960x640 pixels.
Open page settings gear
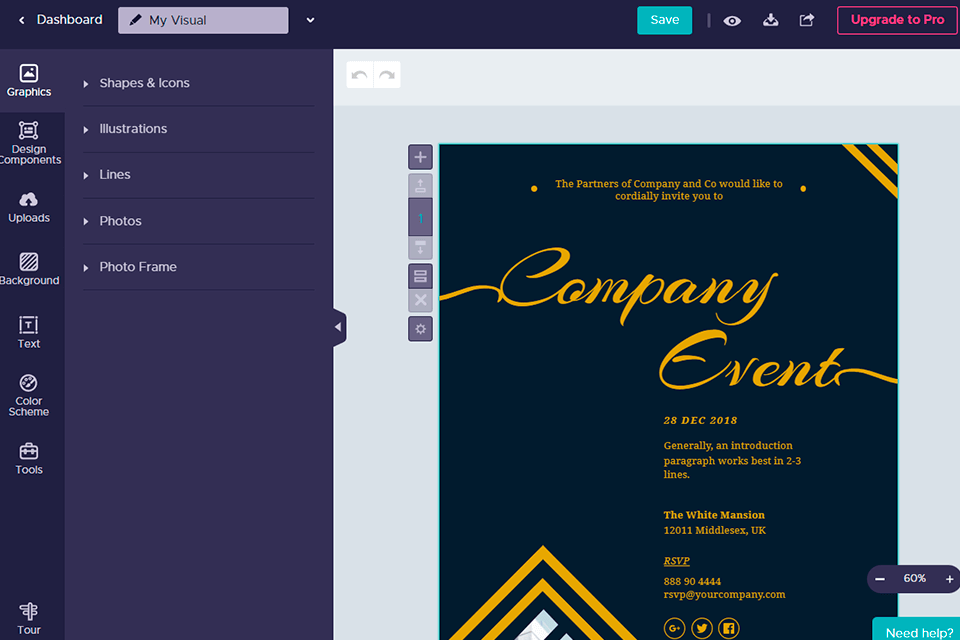click(420, 329)
